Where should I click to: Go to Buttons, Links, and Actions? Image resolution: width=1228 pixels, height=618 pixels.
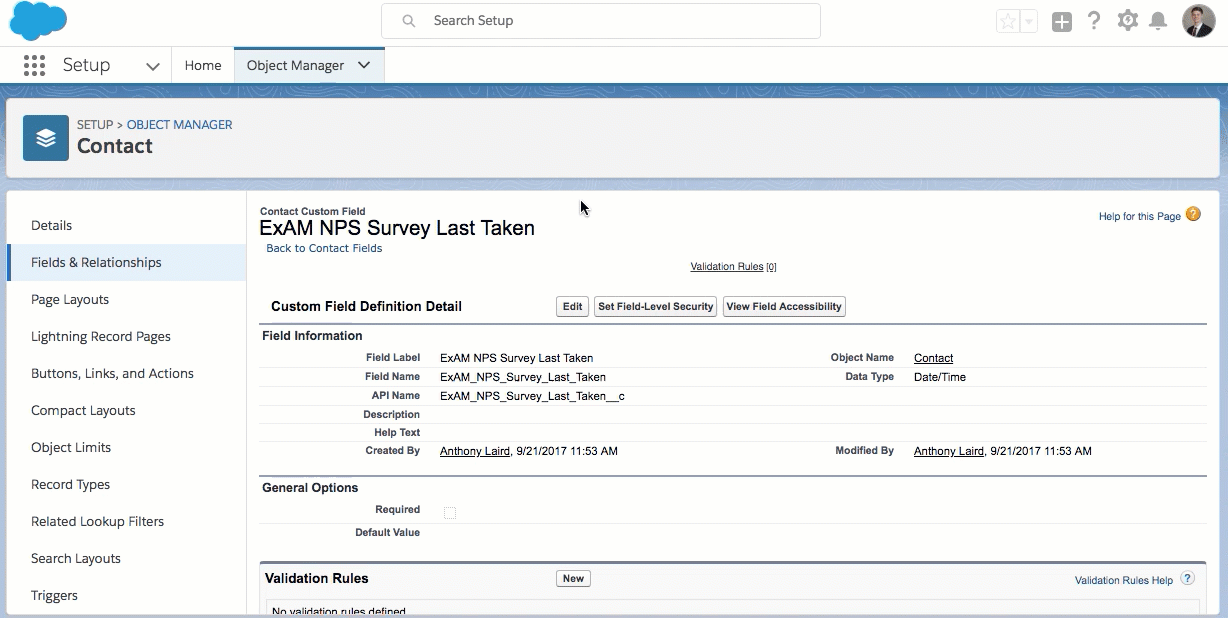126,373
